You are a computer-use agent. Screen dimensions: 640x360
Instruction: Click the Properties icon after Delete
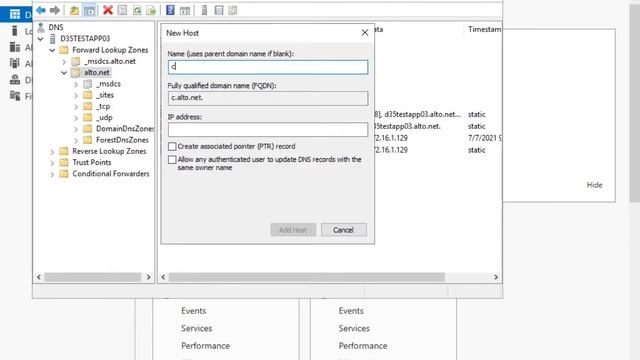[x=122, y=10]
